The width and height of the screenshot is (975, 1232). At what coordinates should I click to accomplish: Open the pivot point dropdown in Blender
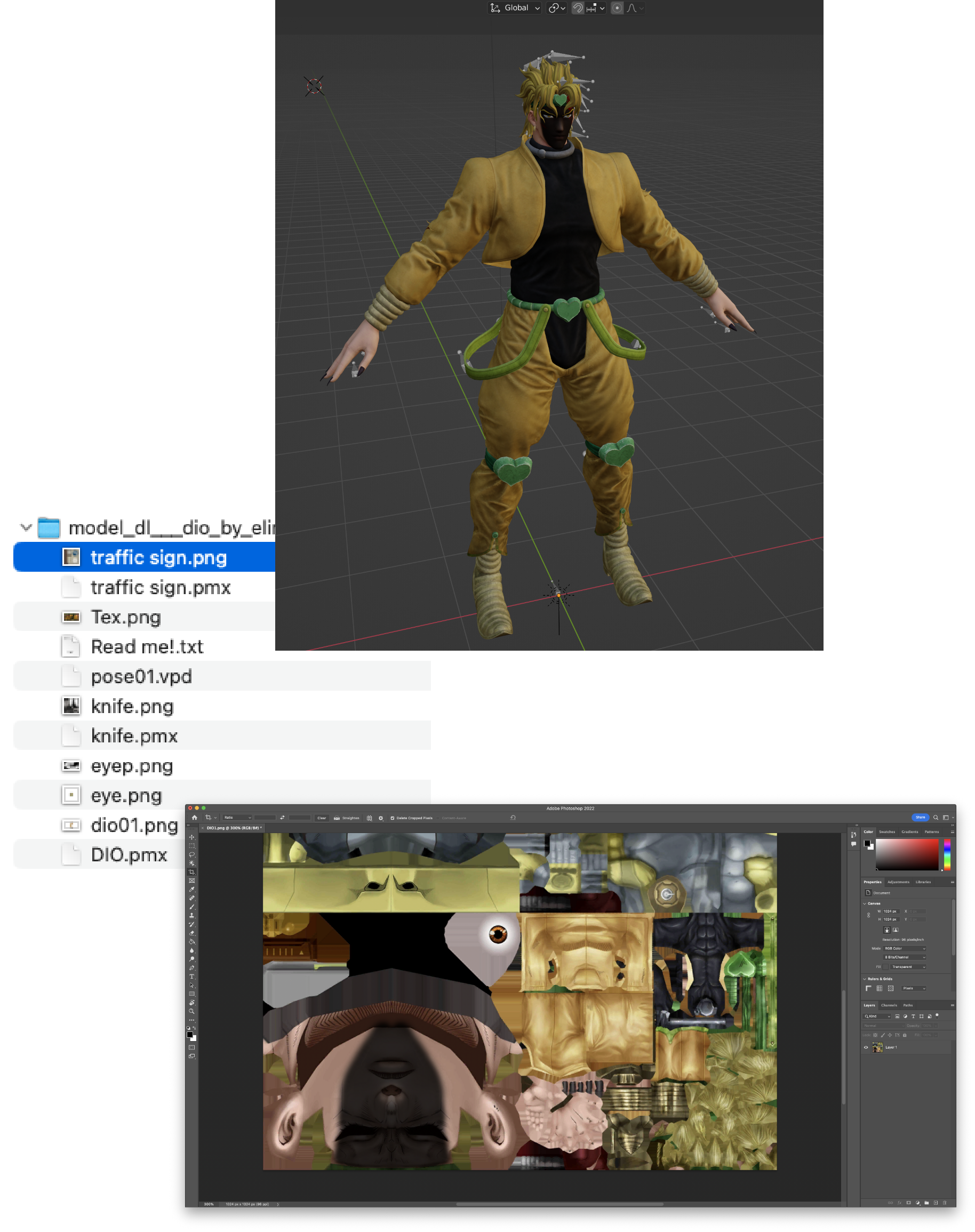[x=557, y=8]
